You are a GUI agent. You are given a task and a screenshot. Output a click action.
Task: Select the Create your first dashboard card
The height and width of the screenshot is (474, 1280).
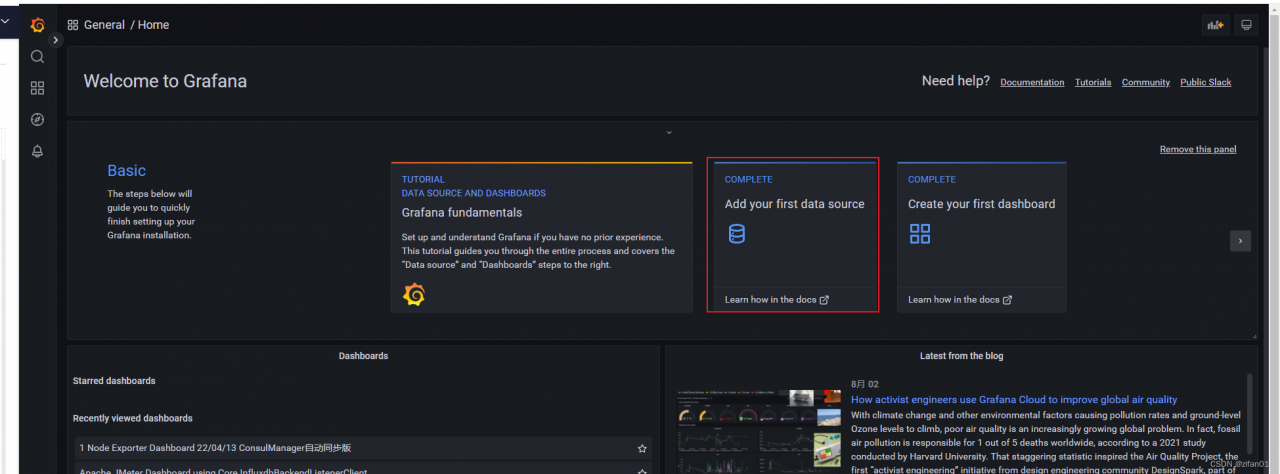981,237
